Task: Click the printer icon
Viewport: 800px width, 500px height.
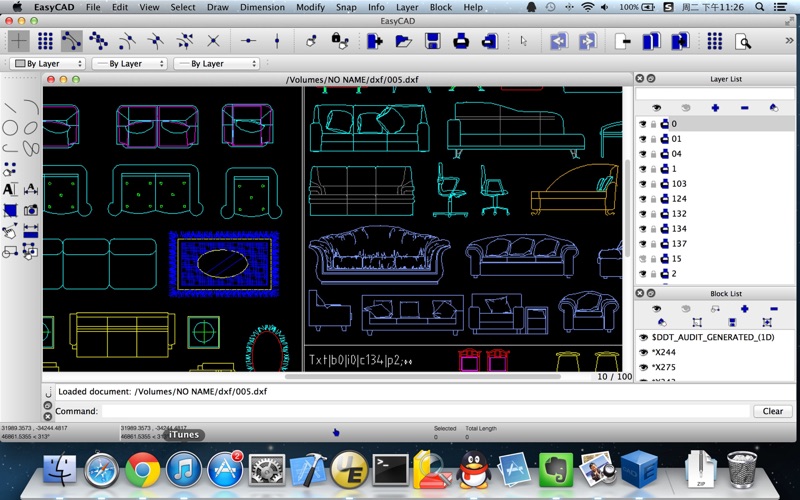Action: pos(461,41)
